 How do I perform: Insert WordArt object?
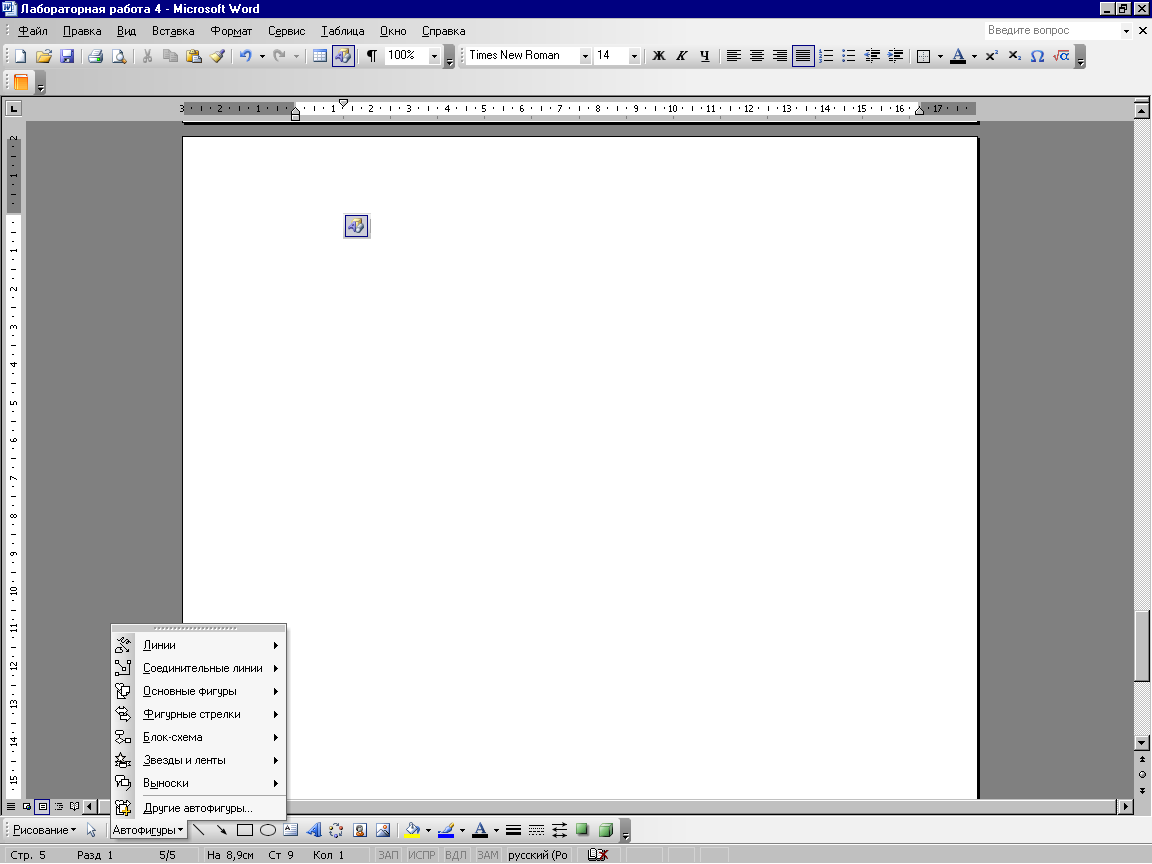(314, 830)
